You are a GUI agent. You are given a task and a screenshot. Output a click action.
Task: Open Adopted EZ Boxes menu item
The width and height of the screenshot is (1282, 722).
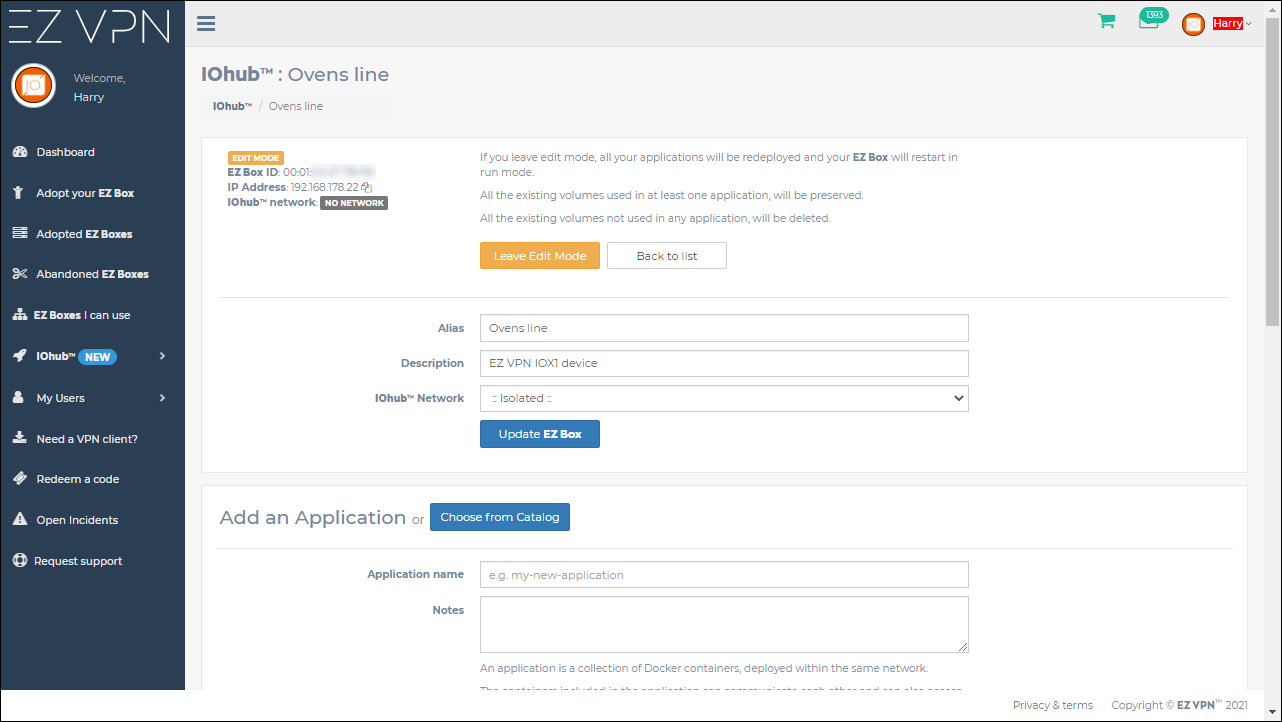pos(84,234)
